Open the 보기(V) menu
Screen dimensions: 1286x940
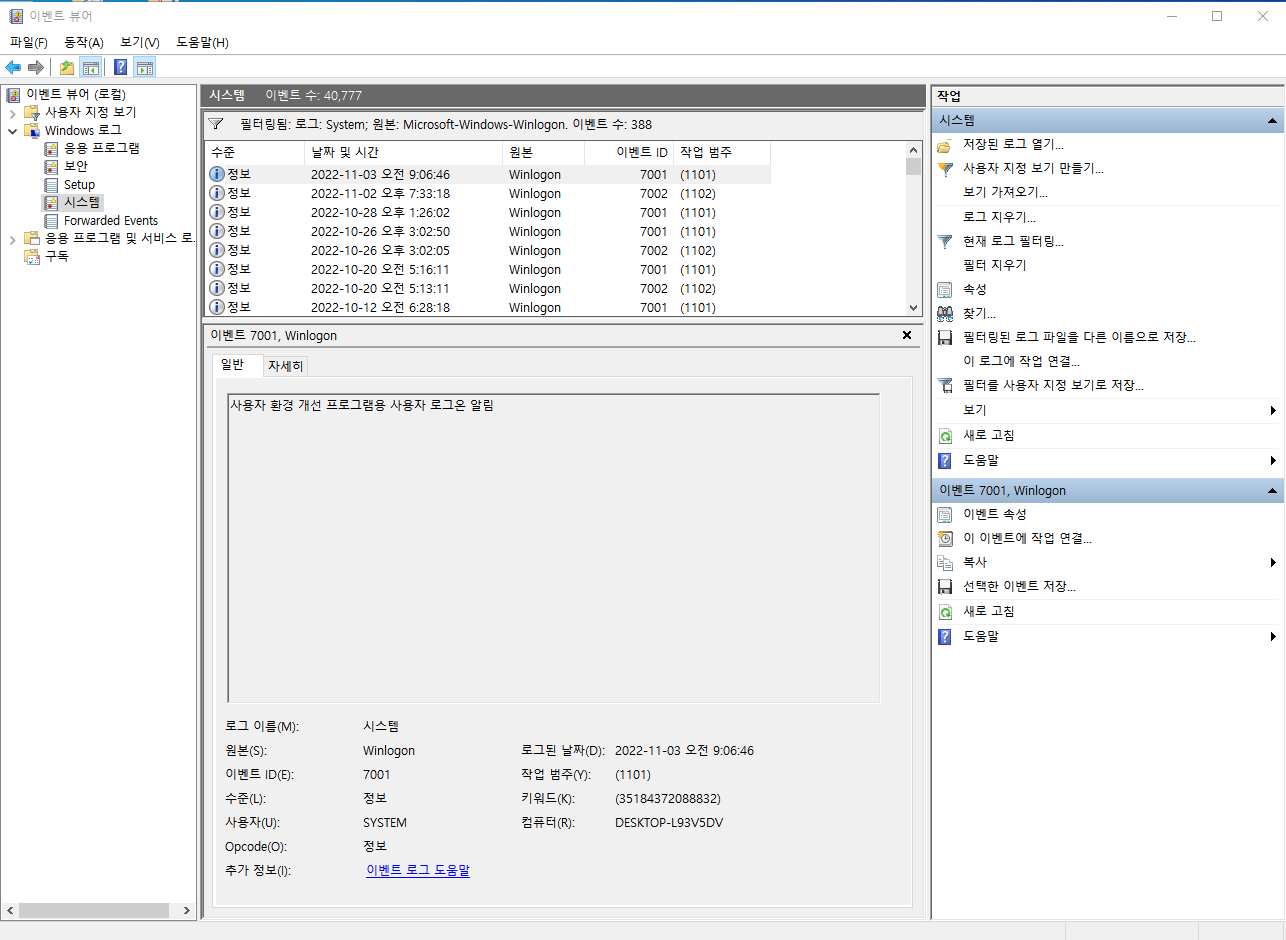[x=140, y=42]
